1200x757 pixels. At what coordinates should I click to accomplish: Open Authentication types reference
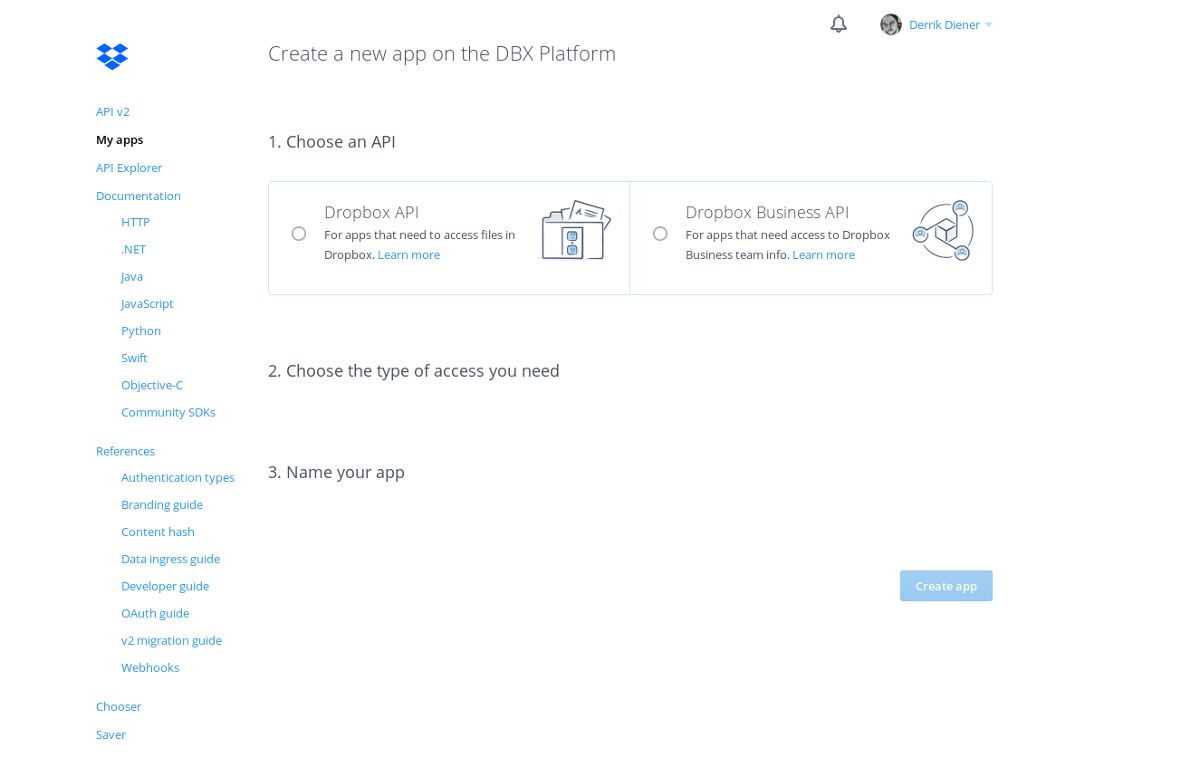click(178, 477)
